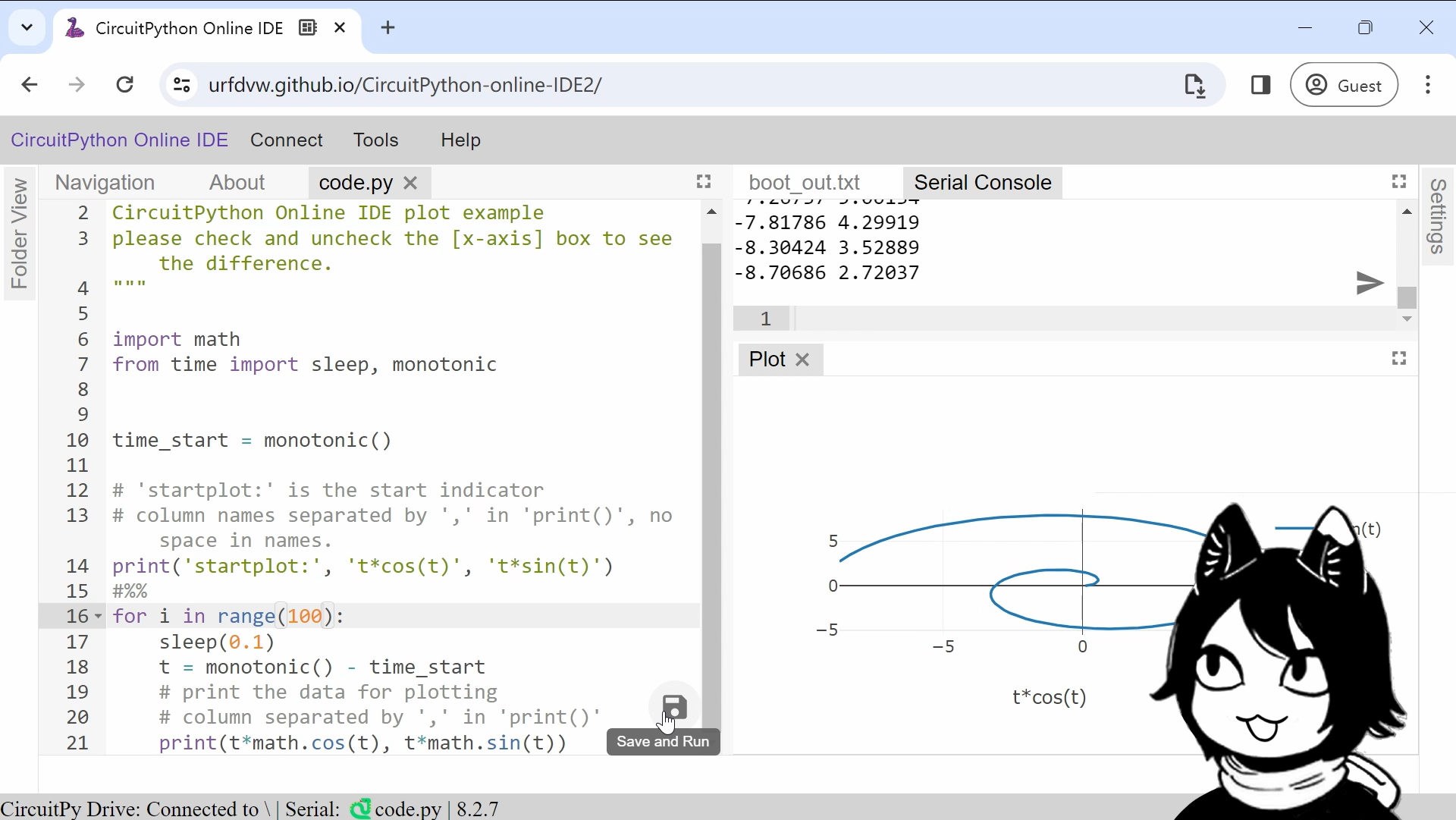Expand the code editor to fullscreen
This screenshot has width=1456, height=820.
pyautogui.click(x=704, y=182)
